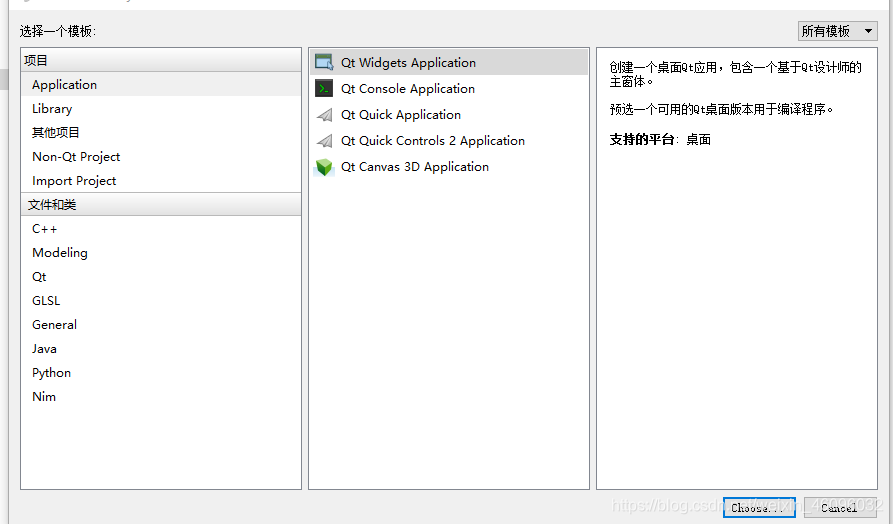The width and height of the screenshot is (893, 524).
Task: Click the green Qt Canvas 3D cube icon
Action: coord(324,167)
